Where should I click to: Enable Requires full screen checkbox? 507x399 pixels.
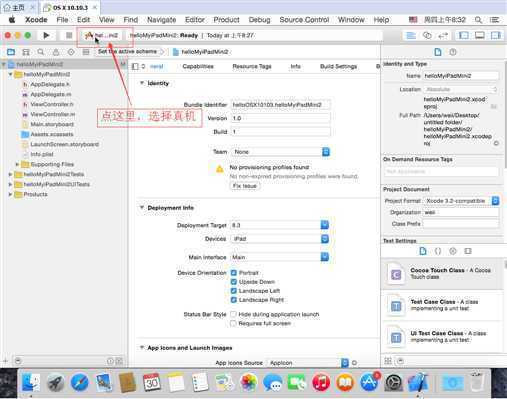click(233, 323)
